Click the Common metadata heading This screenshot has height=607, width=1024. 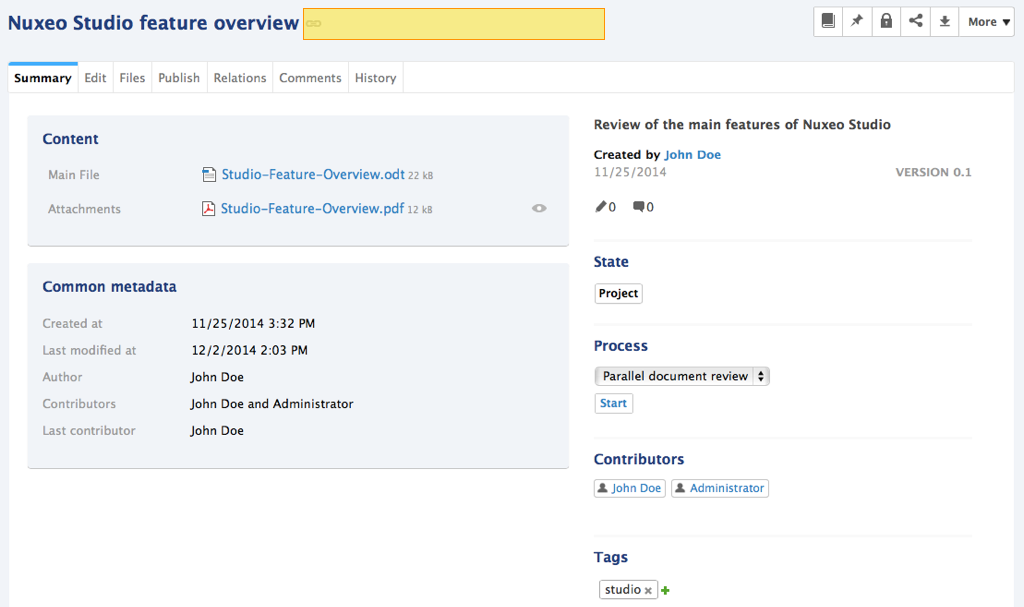pos(110,287)
